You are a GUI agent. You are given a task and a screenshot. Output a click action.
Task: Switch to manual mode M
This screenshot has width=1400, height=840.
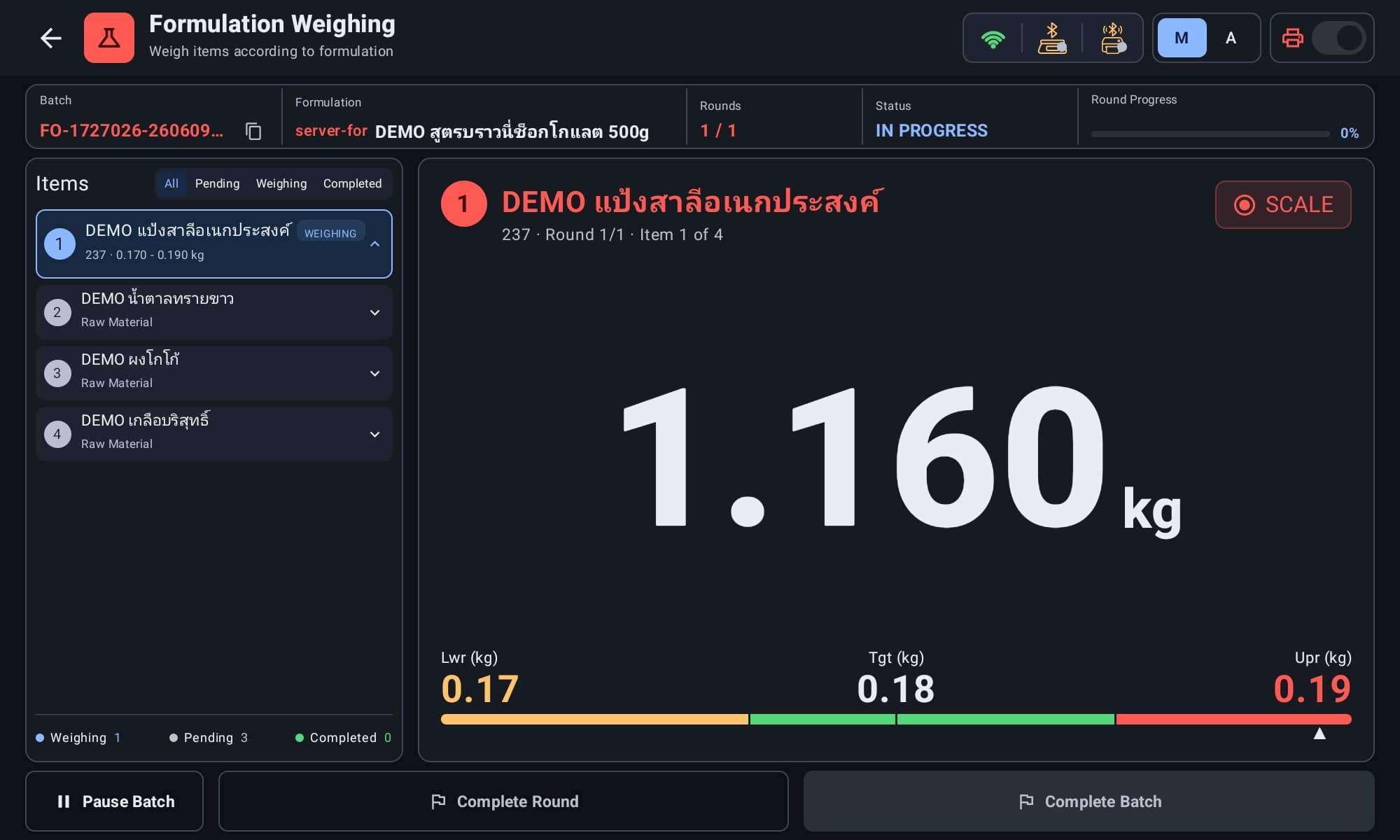click(1182, 38)
